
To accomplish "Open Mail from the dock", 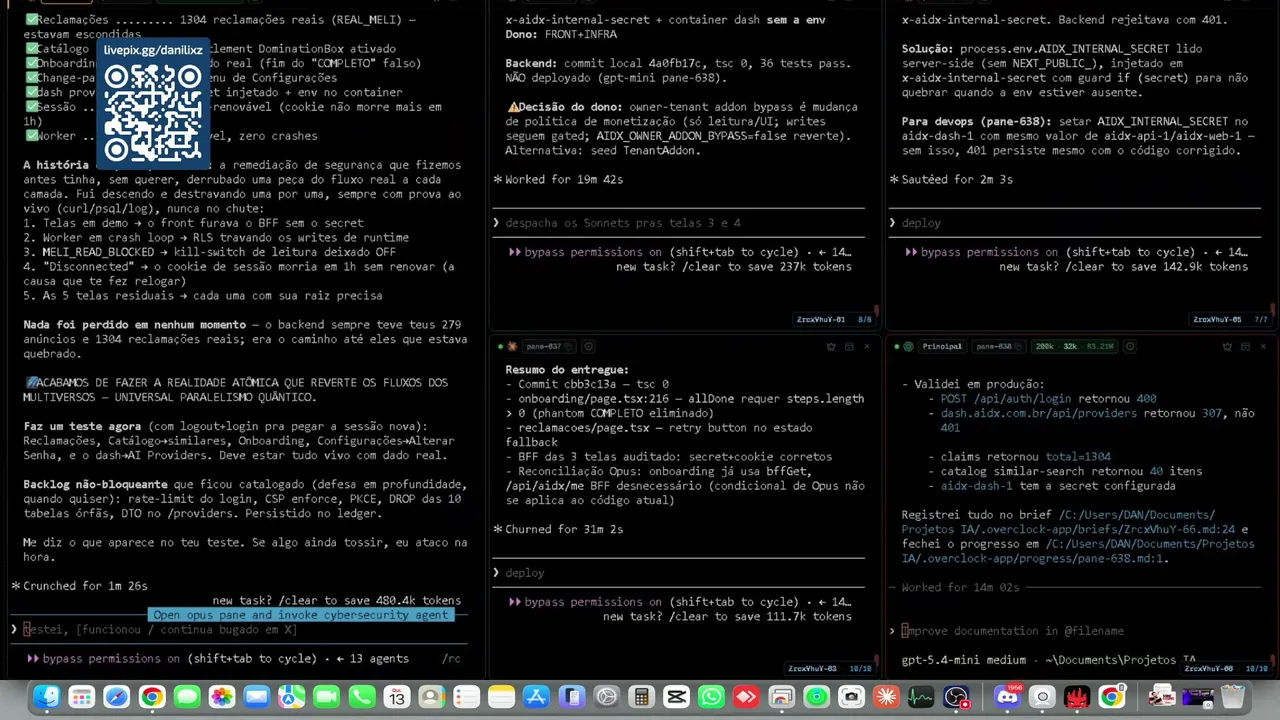I will tap(257, 697).
